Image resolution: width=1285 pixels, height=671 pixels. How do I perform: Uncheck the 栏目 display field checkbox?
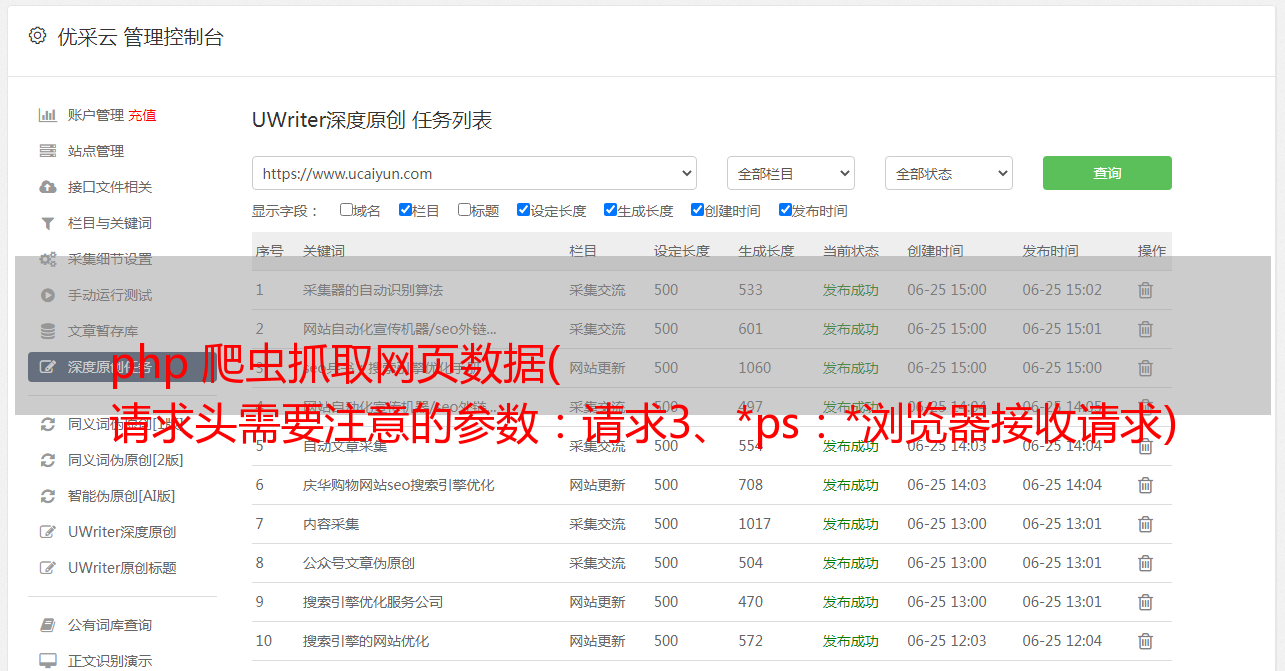405,210
